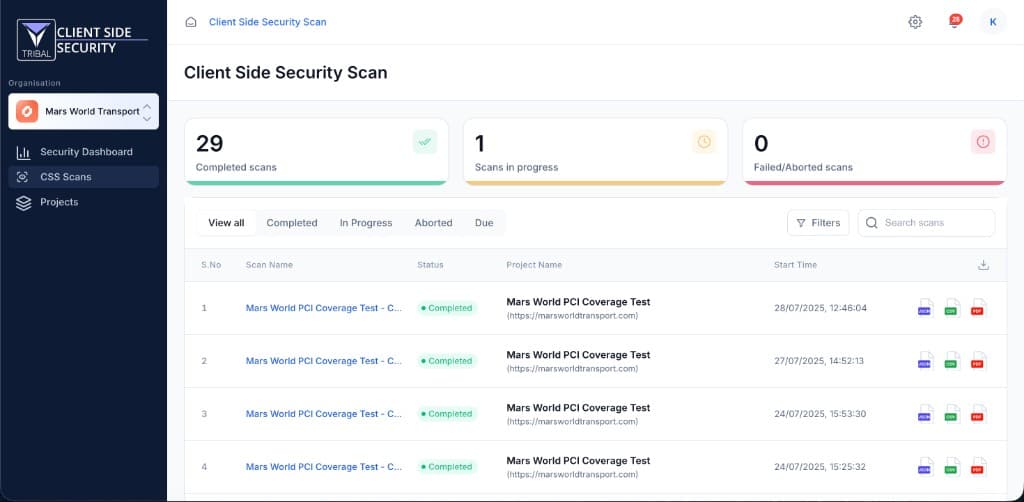Get JSON file for the 15:53:30 scan
Image resolution: width=1024 pixels, height=502 pixels.
[x=925, y=414]
